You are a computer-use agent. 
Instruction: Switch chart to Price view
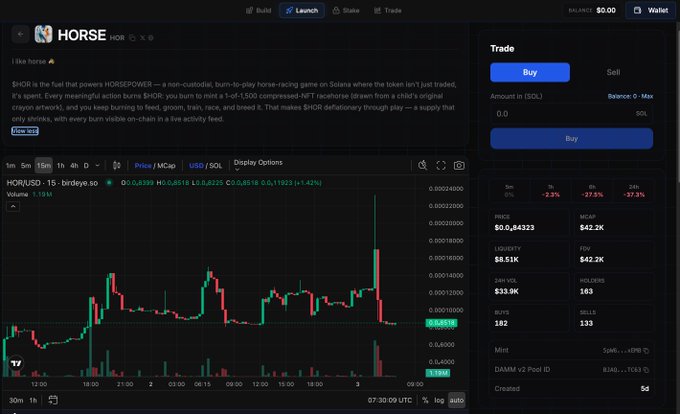[143, 166]
